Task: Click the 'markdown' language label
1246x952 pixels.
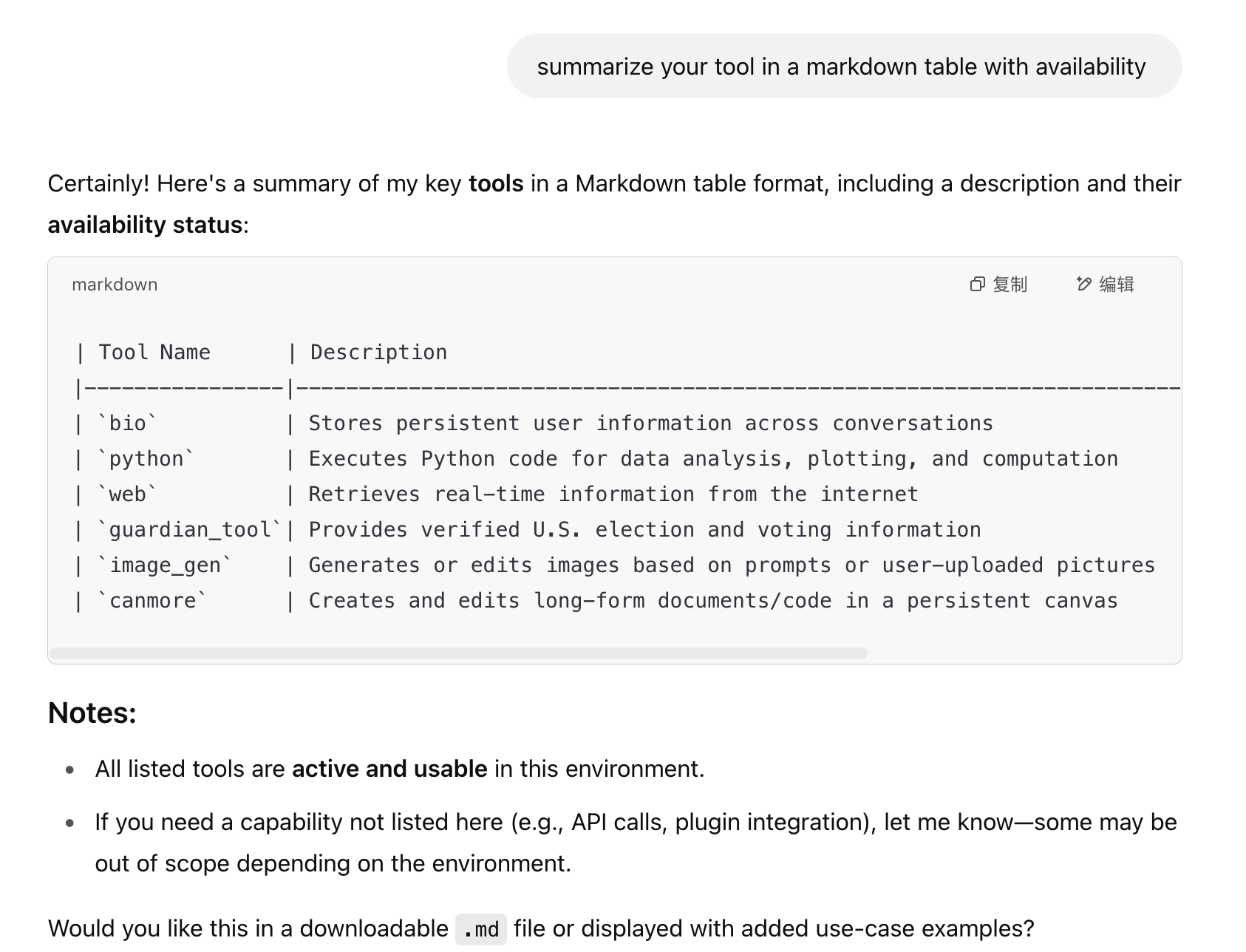Action: (x=115, y=285)
